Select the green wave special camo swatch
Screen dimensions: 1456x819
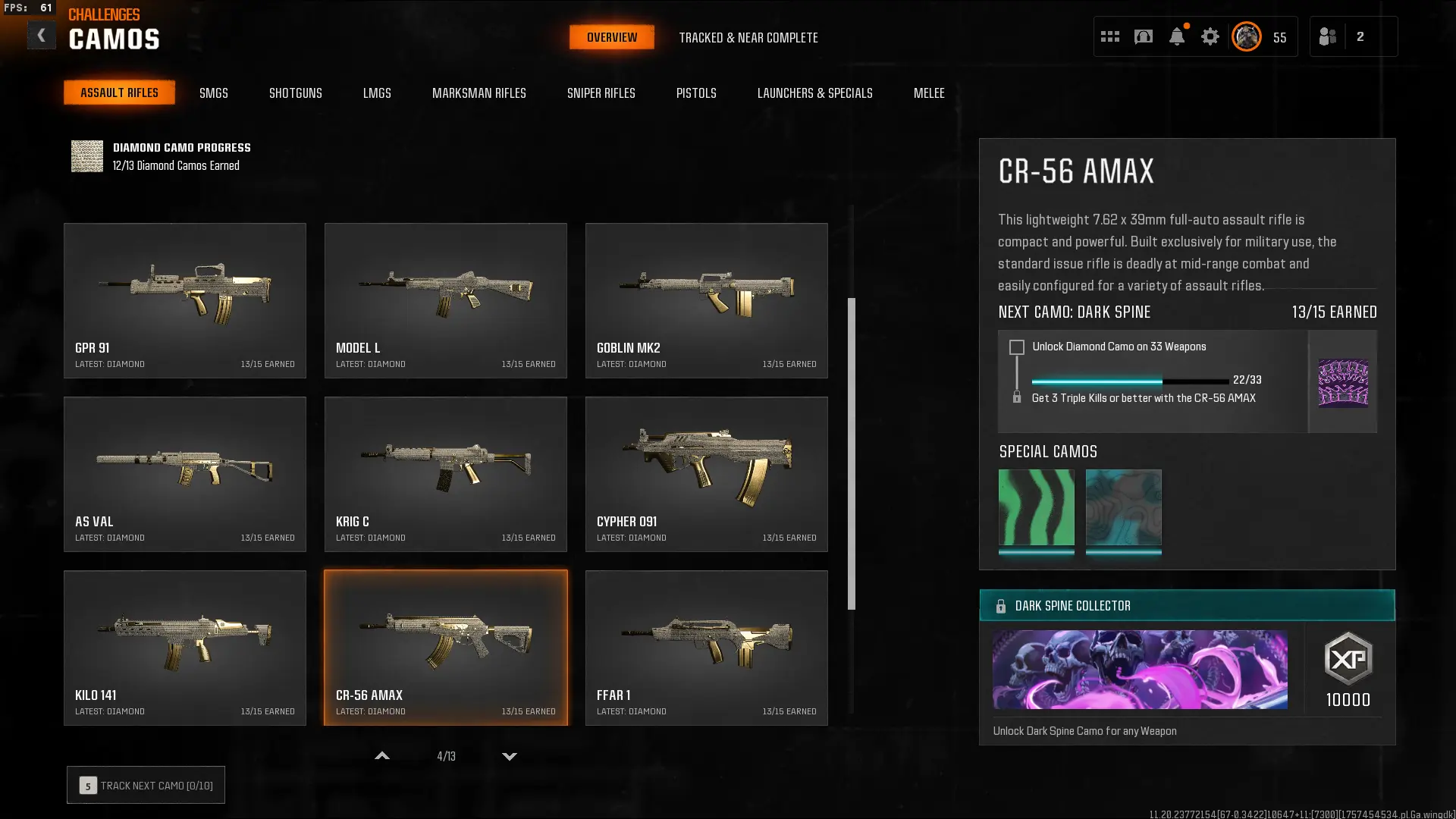(x=1037, y=507)
